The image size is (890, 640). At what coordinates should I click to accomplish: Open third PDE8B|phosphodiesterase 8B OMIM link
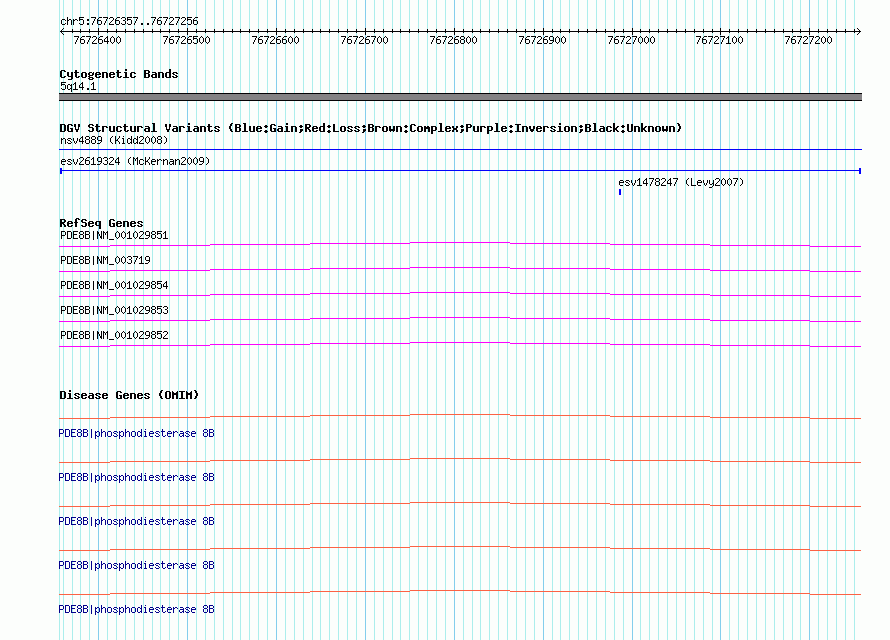pos(136,521)
